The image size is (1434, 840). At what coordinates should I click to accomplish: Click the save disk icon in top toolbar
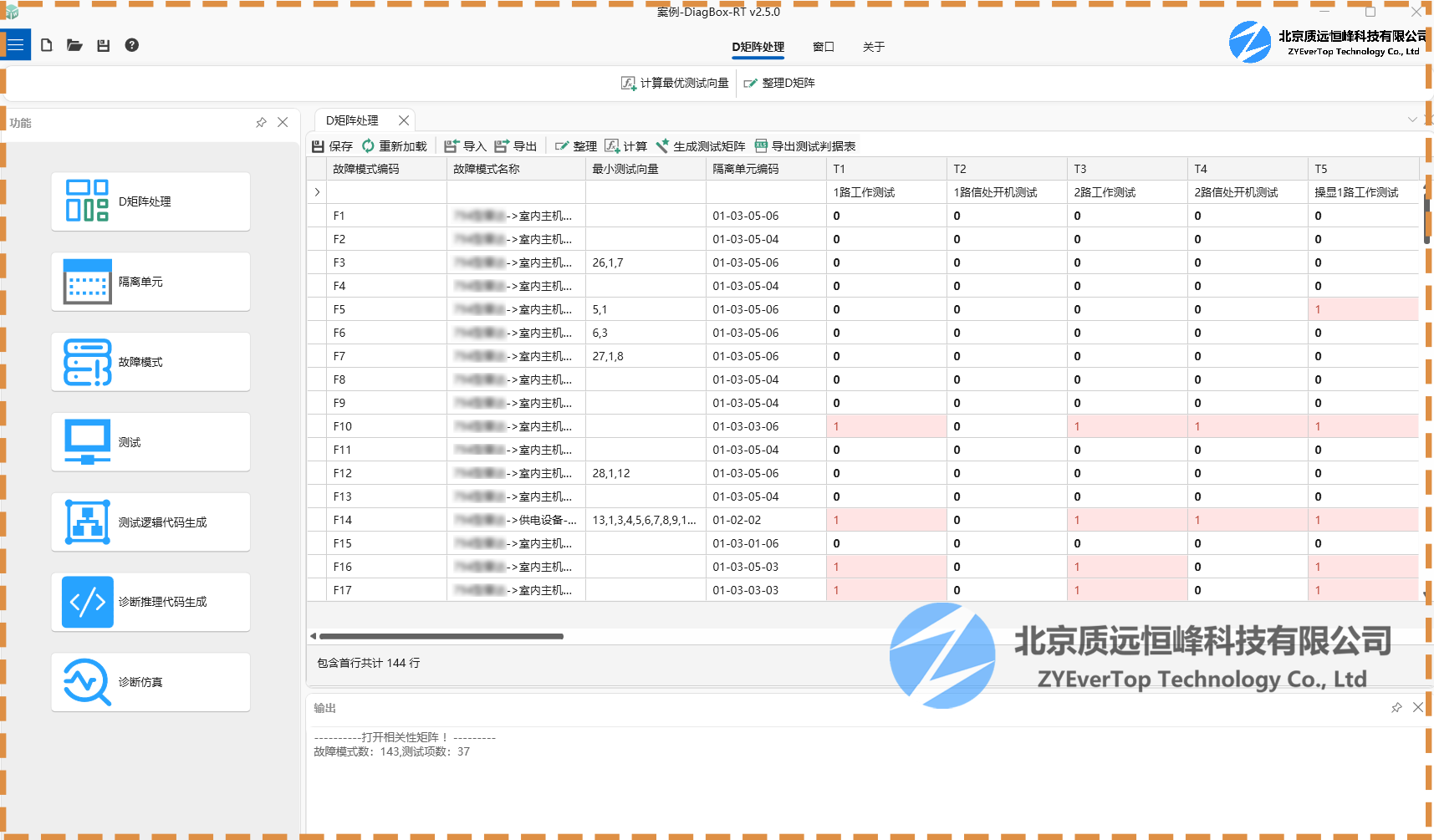click(x=104, y=45)
